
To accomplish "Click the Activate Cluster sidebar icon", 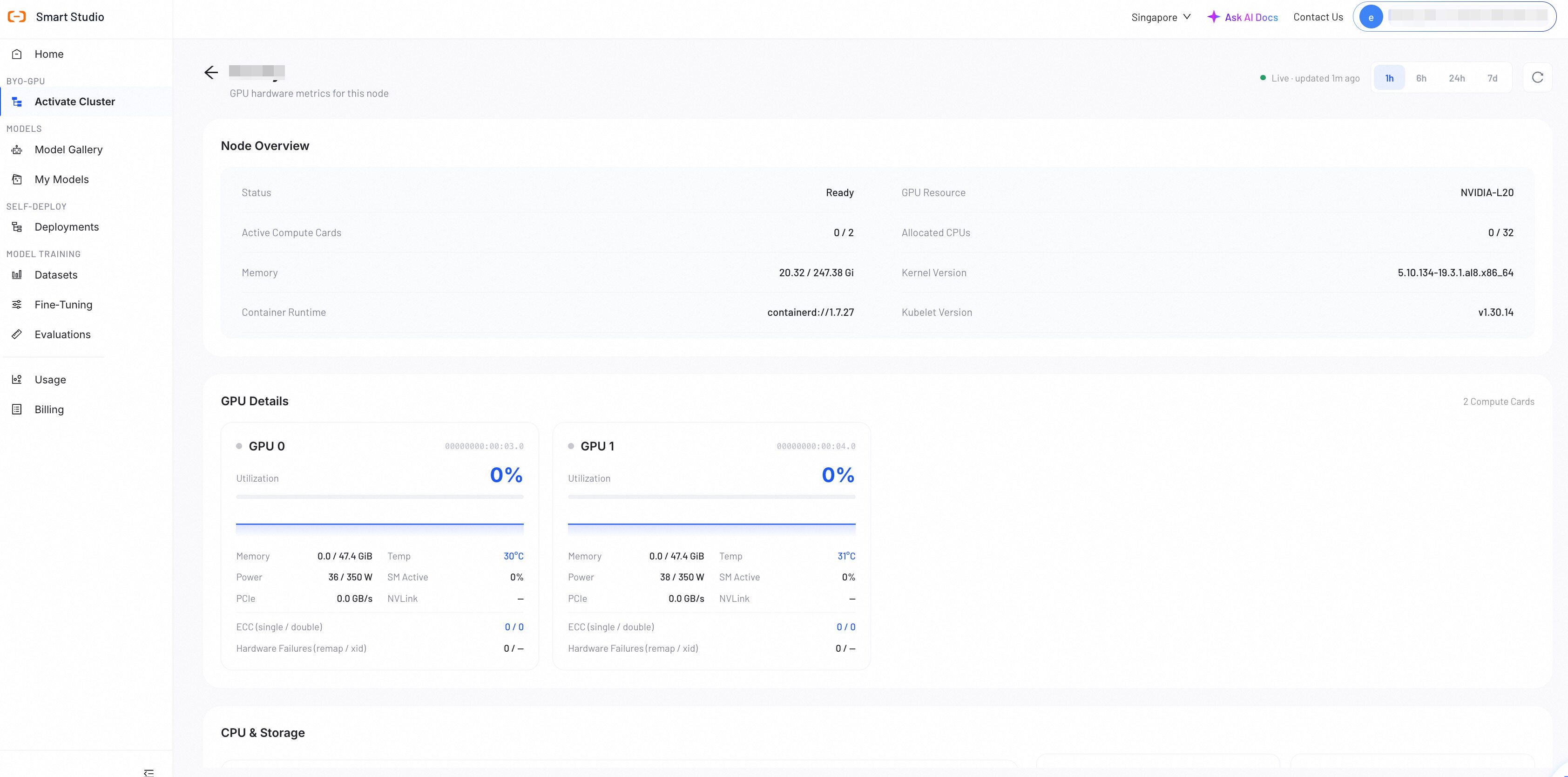I will (17, 102).
